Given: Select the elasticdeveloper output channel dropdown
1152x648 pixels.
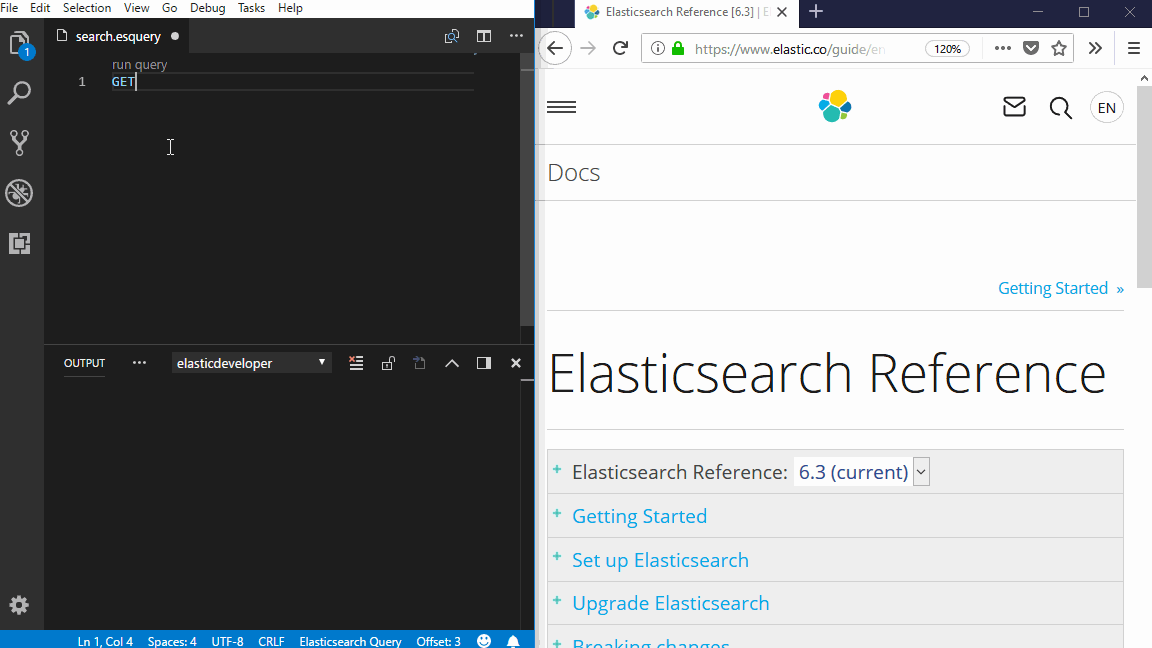Looking at the screenshot, I should 251,363.
